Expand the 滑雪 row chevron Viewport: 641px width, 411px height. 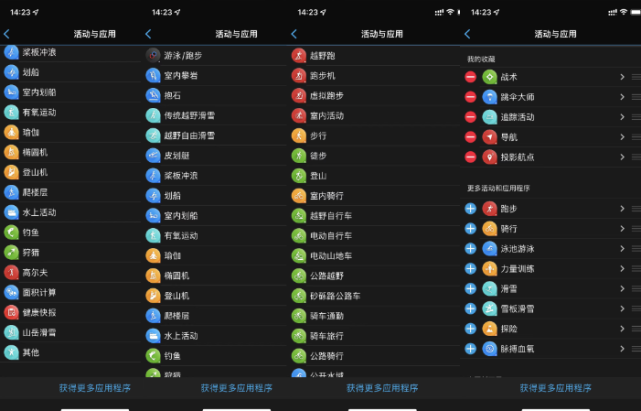622,289
